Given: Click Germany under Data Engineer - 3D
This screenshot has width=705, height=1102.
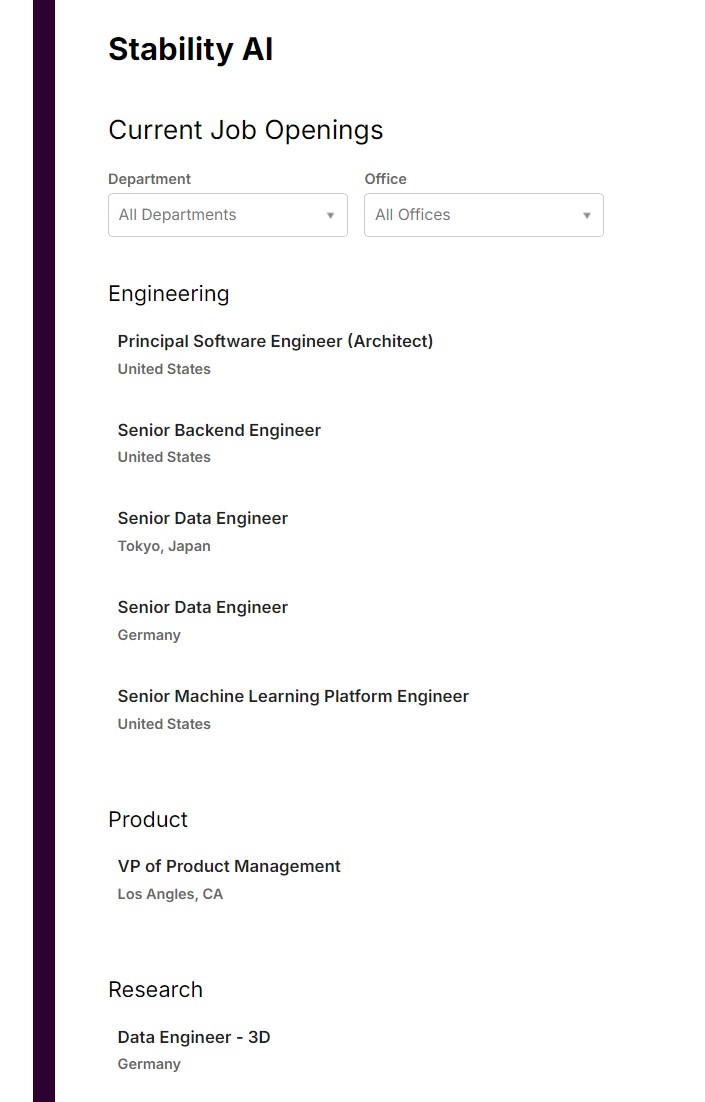Looking at the screenshot, I should [149, 1064].
